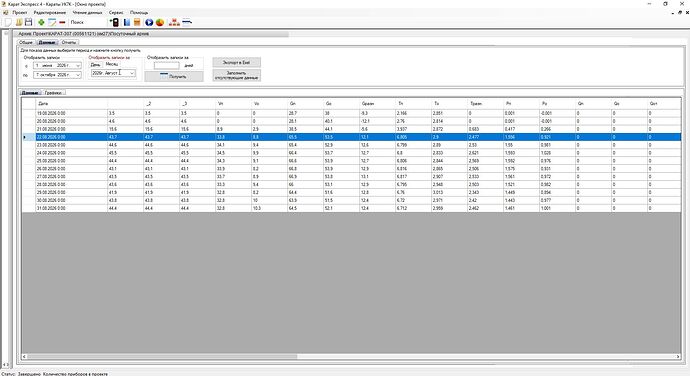Screen dimensions: 690x376
Task: Click the horizontal scrollbar left arrow
Action: click(25, 356)
